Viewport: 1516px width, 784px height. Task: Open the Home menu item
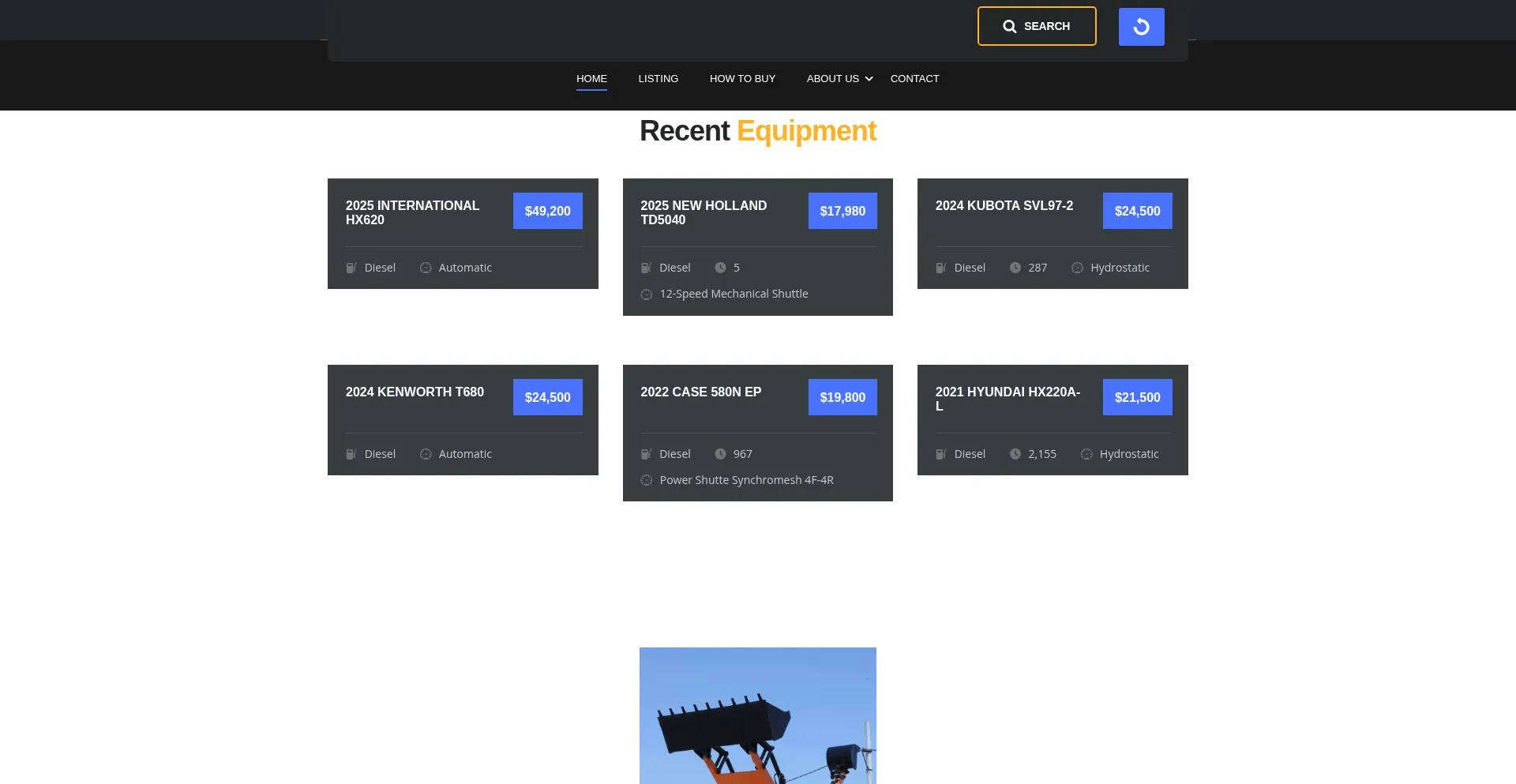coord(591,79)
